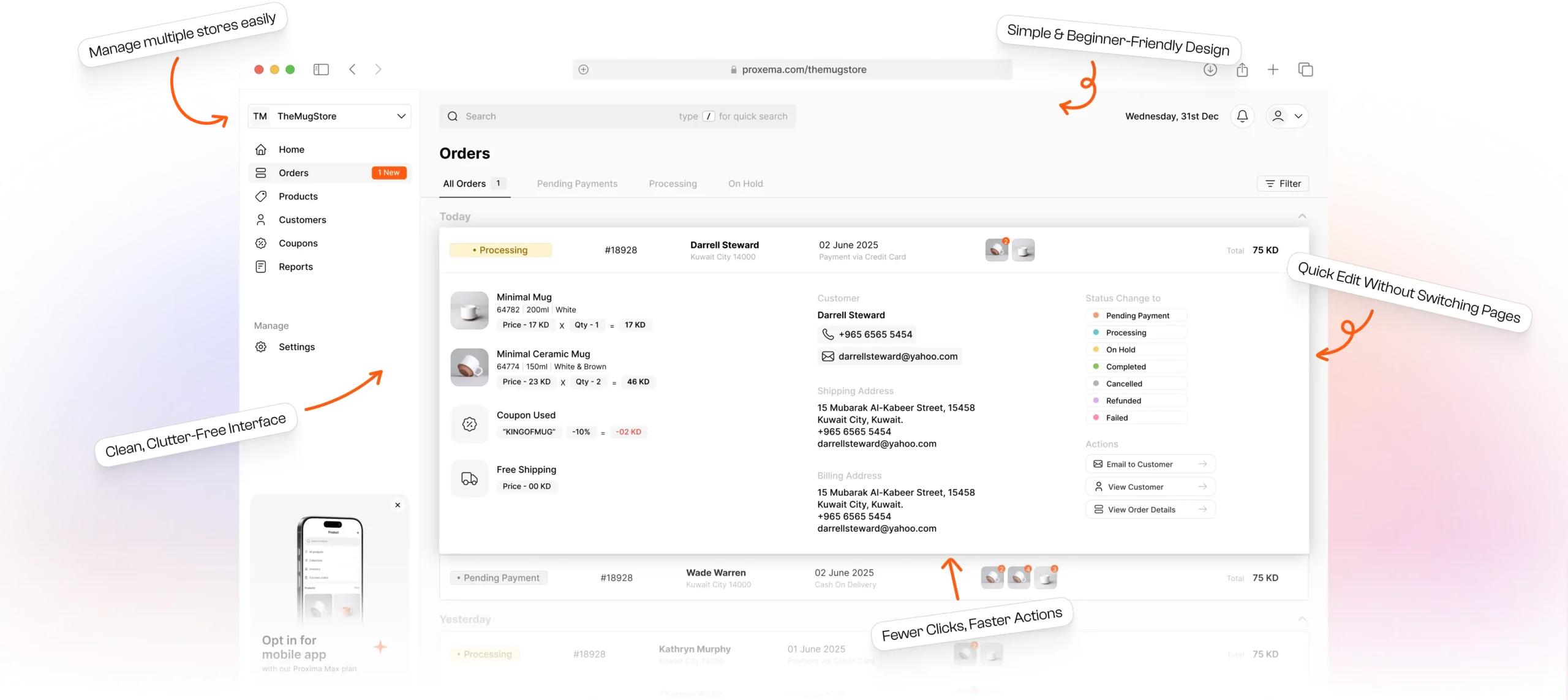Switch to the Processing tab

673,184
